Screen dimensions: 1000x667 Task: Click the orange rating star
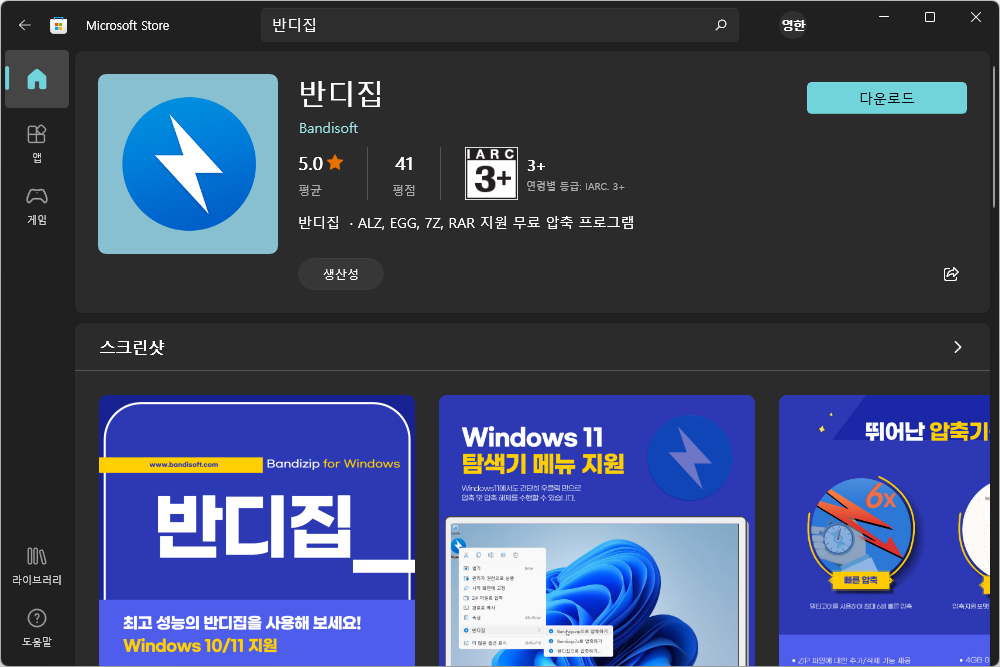(335, 163)
